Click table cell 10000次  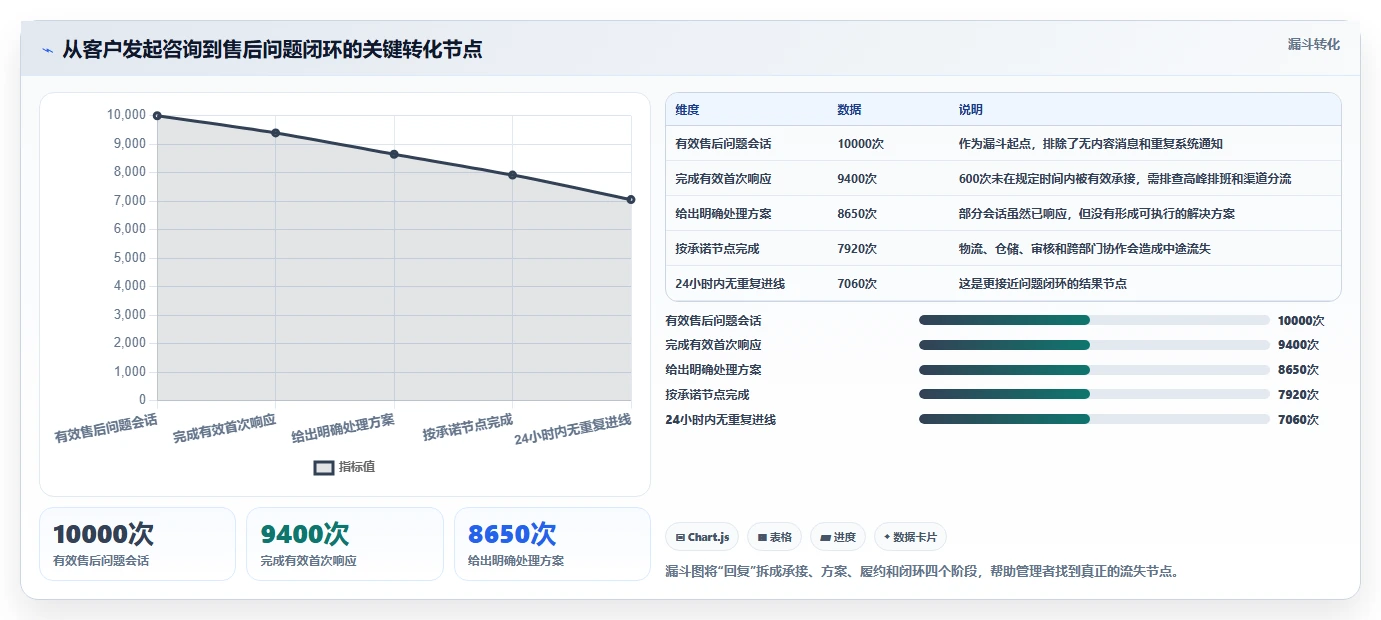click(x=860, y=144)
